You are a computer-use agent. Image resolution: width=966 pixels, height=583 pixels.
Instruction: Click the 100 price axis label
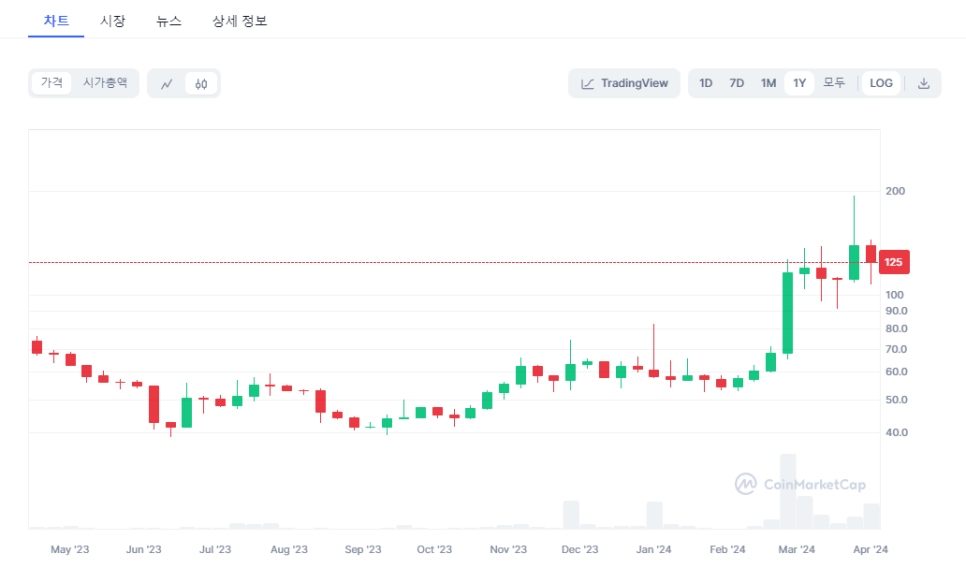tap(895, 295)
